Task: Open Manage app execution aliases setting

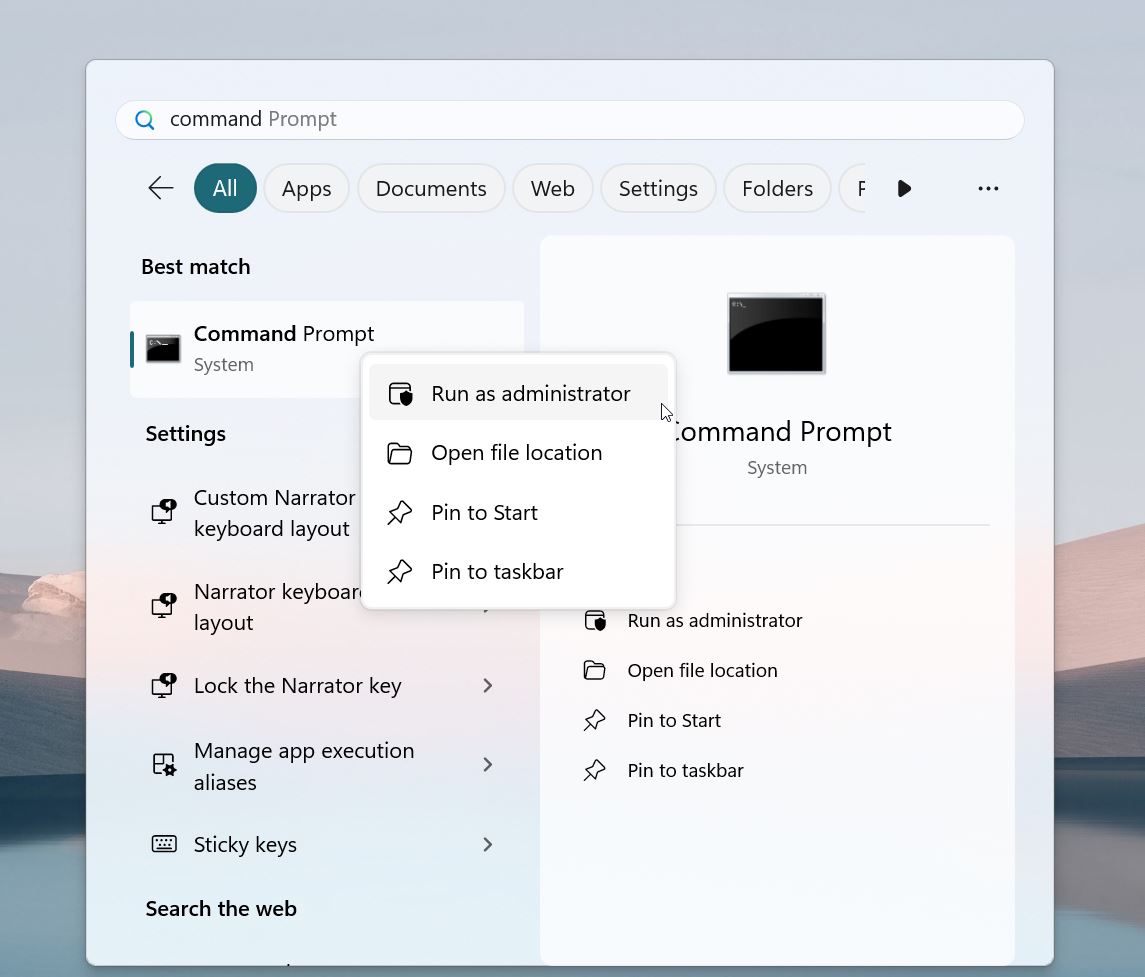Action: coord(326,766)
